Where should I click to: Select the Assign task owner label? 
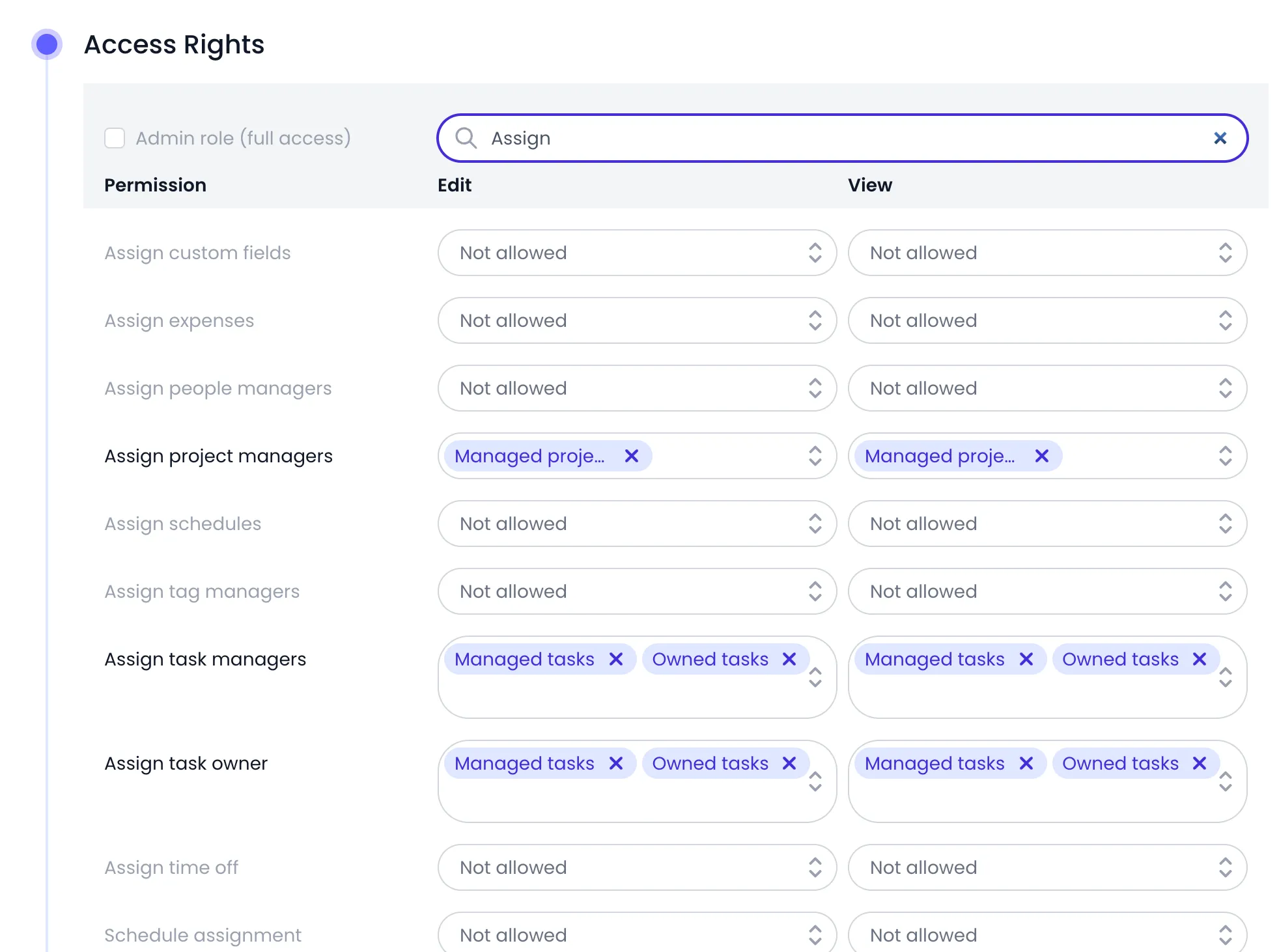186,763
